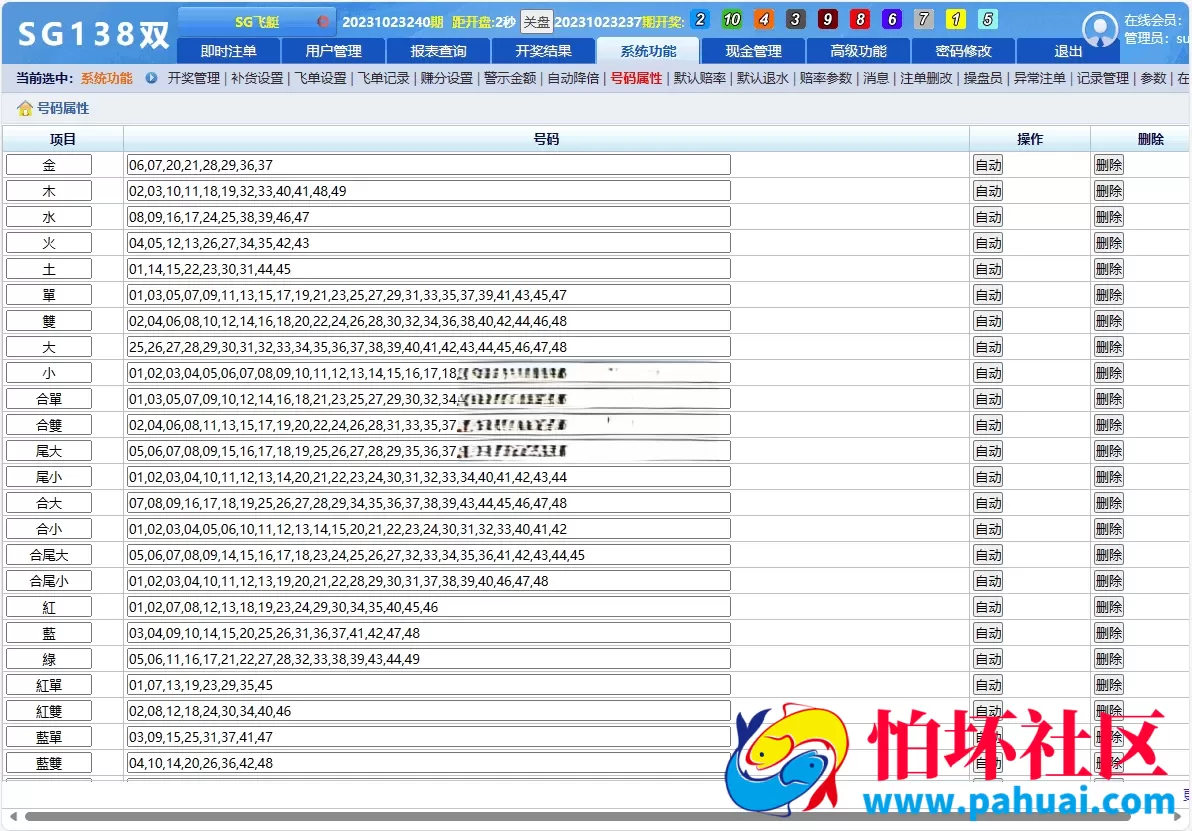Open the 赔率参数 submenu link
1192x831 pixels.
tap(826, 78)
